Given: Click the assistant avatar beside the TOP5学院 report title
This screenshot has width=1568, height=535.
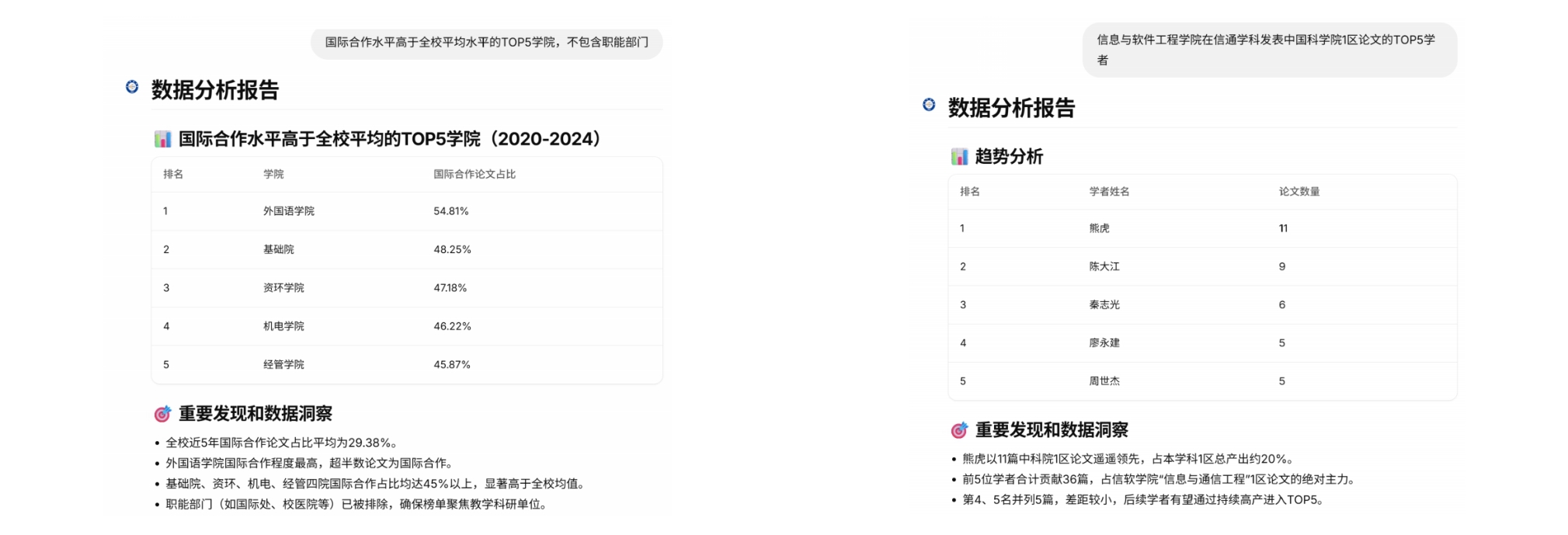Looking at the screenshot, I should tap(132, 87).
